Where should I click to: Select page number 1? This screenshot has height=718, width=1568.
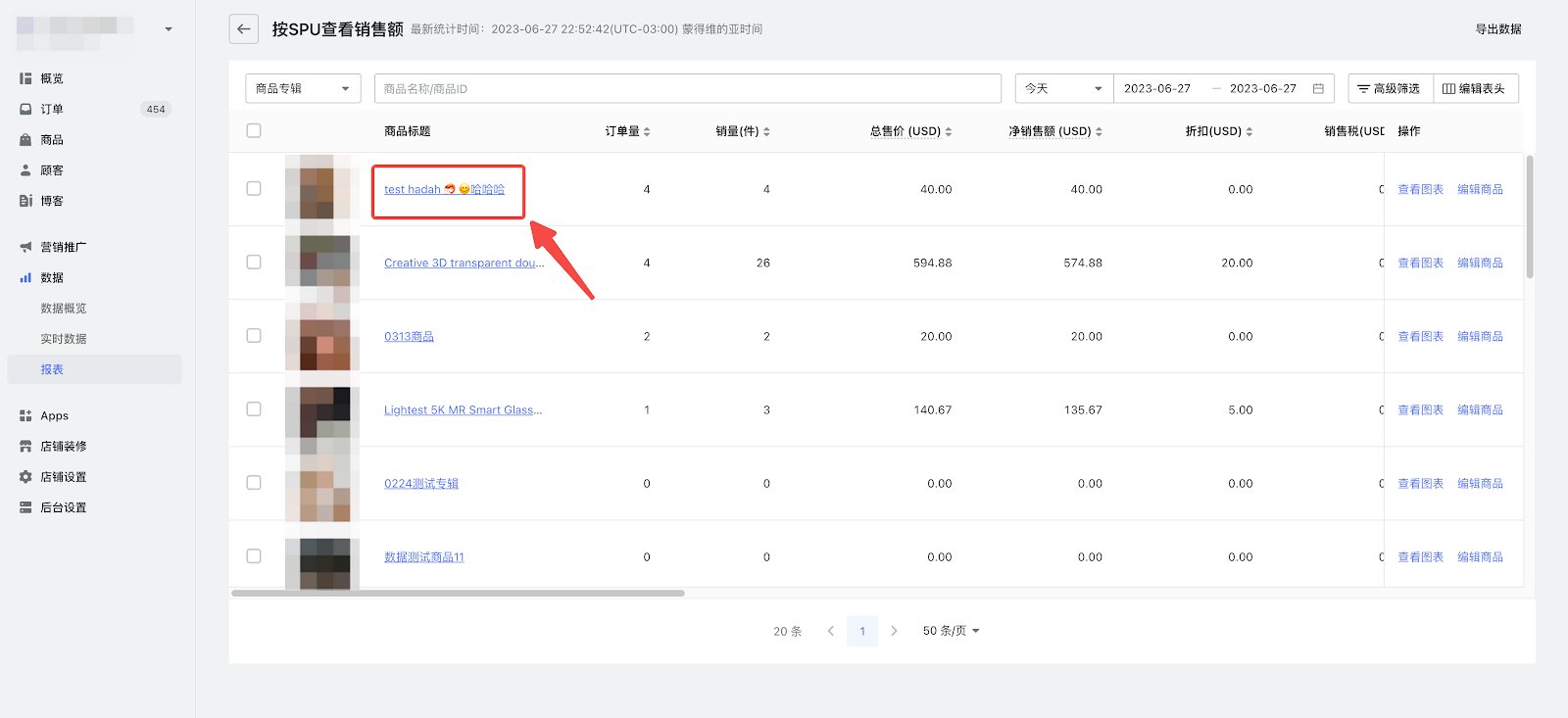coord(862,631)
